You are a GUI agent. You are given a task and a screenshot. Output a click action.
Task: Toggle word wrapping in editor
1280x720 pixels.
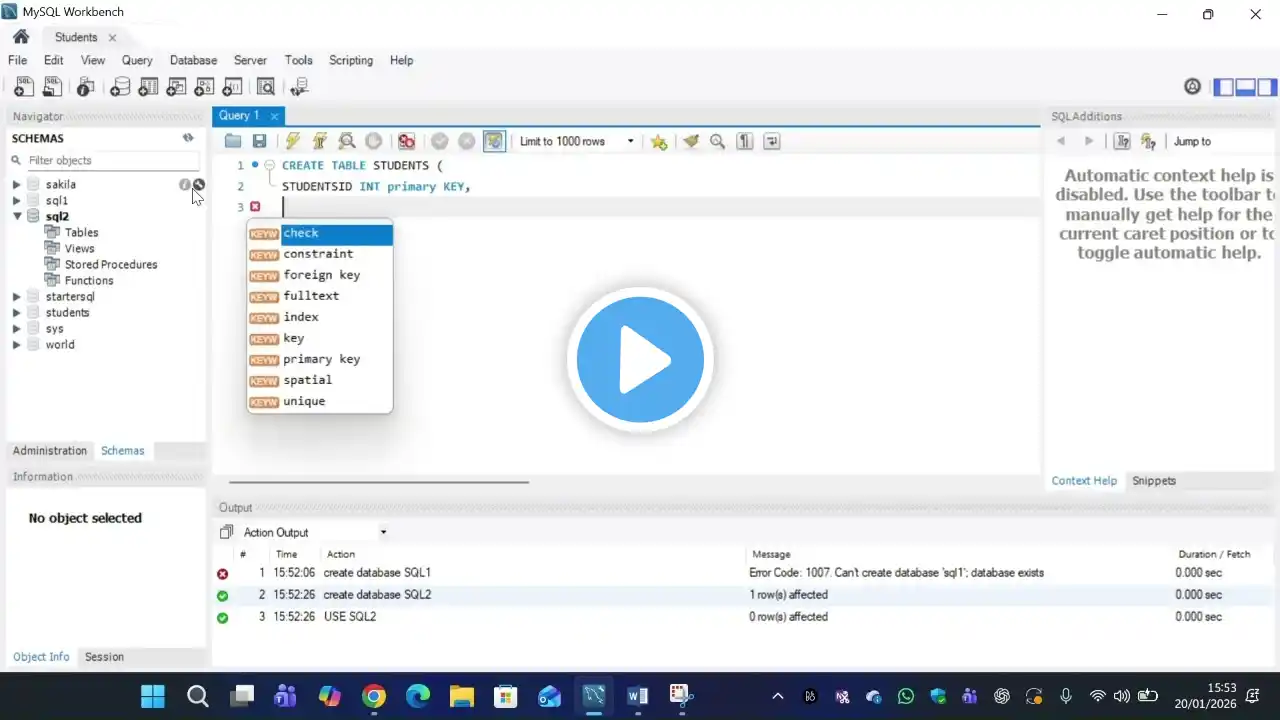pyautogui.click(x=771, y=142)
